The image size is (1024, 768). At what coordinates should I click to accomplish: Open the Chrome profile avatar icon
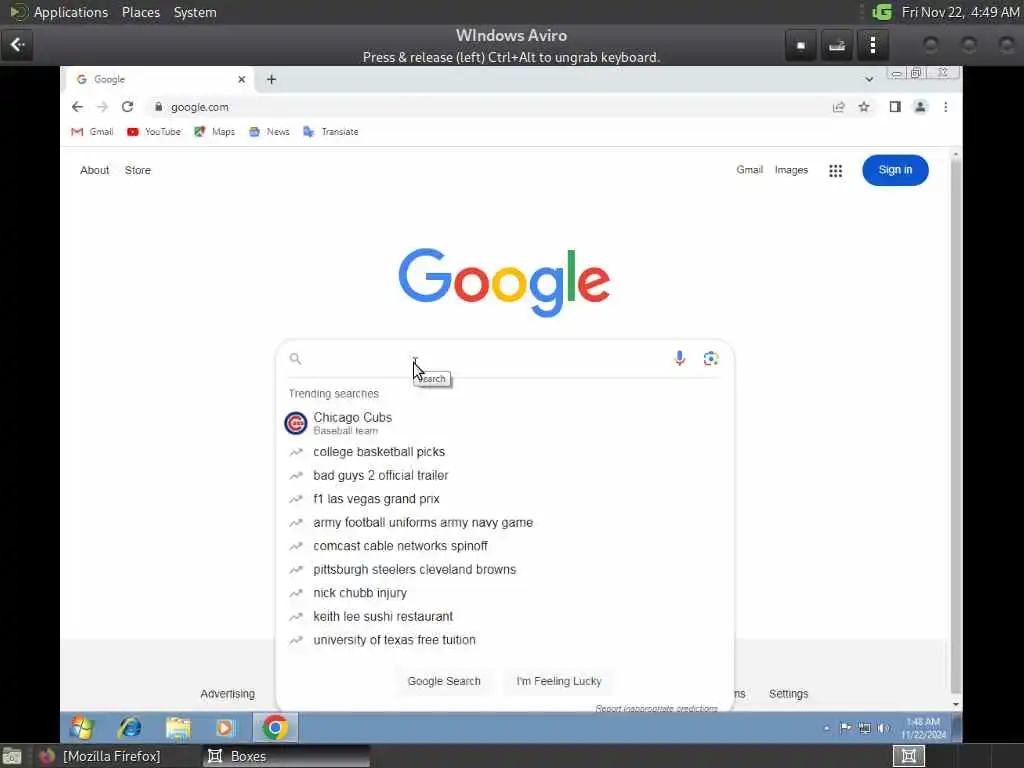pos(920,107)
